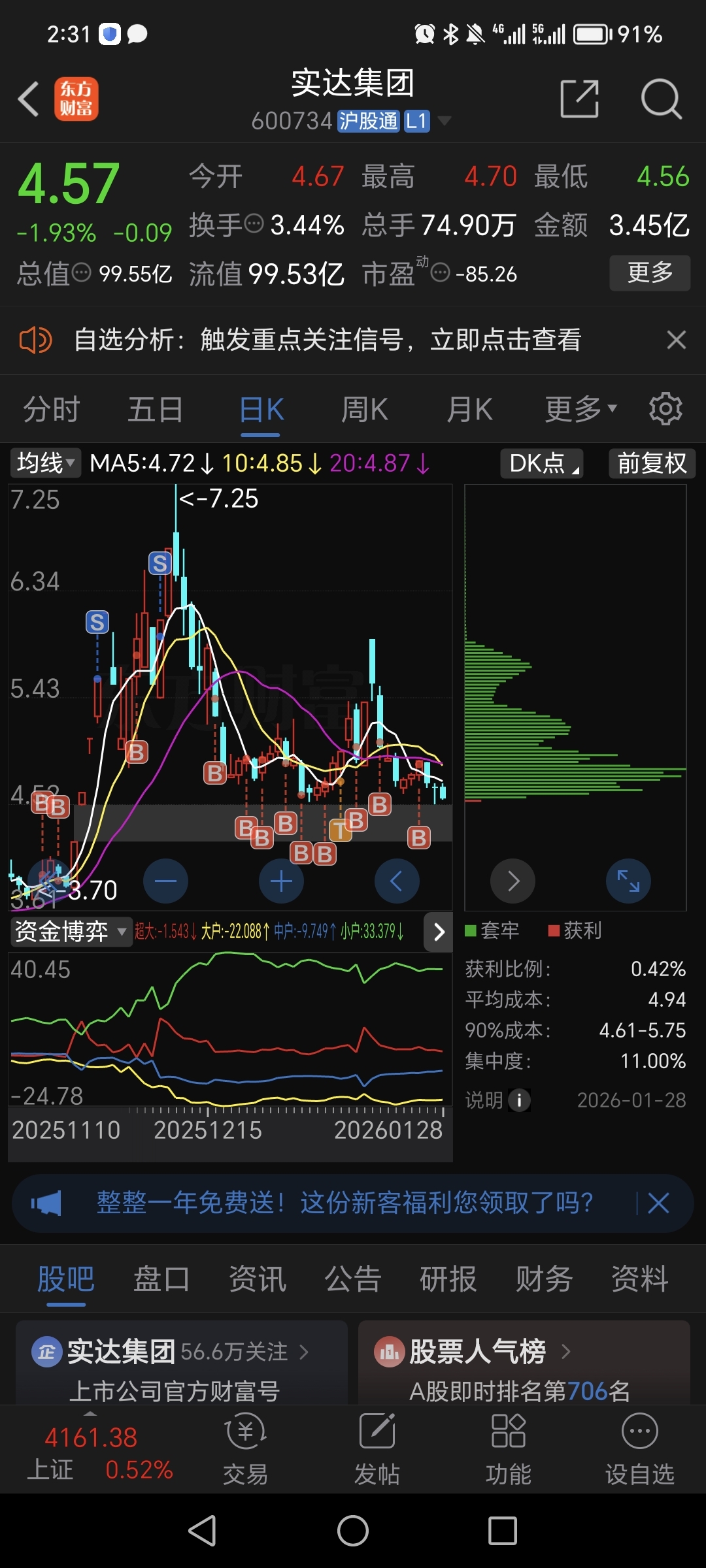Open the 盘口 tab
Viewport: 706px width, 1568px height.
(161, 1279)
